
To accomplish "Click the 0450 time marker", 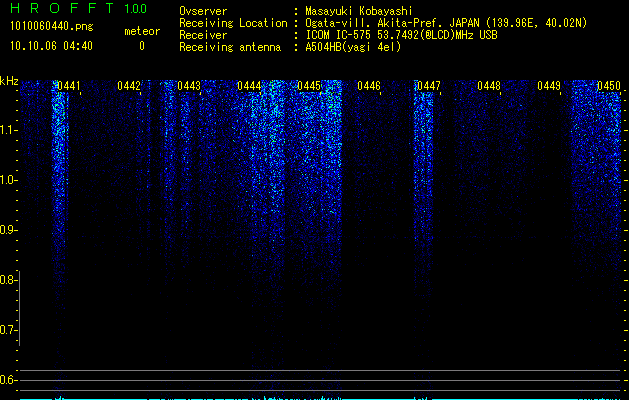I will pos(609,86).
